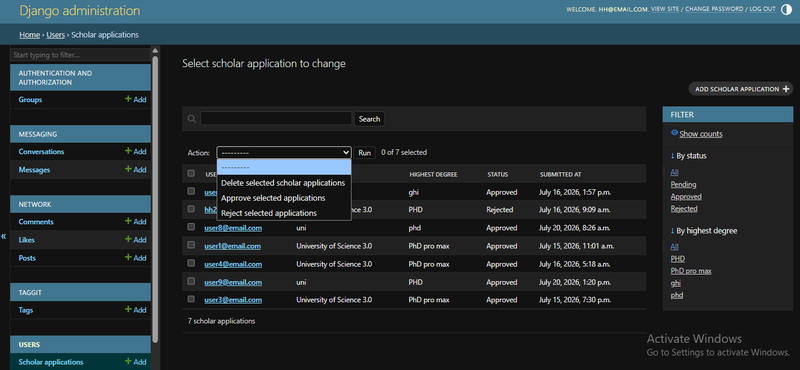
Task: Open user8@email.com application
Action: [x=233, y=228]
